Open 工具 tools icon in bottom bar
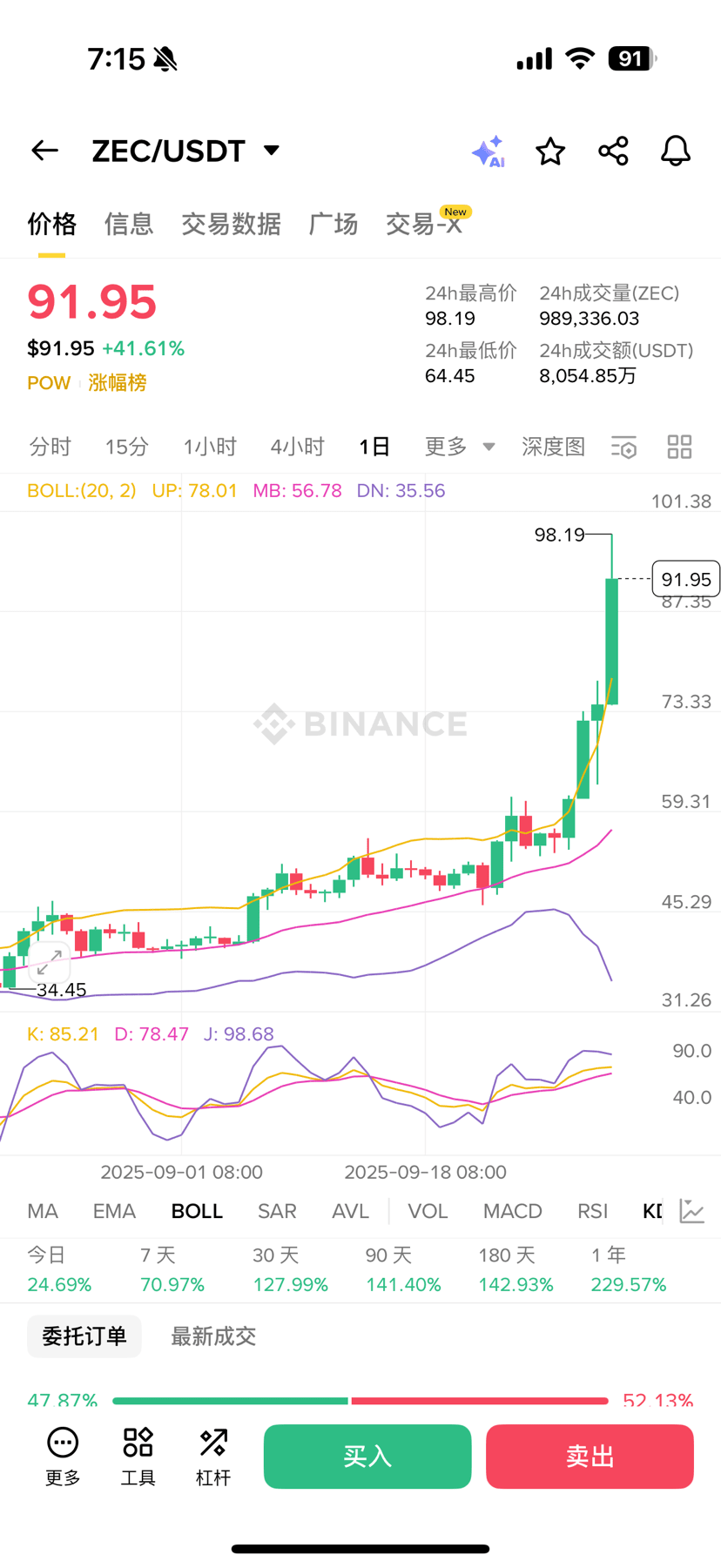721x1568 pixels. (x=138, y=1456)
